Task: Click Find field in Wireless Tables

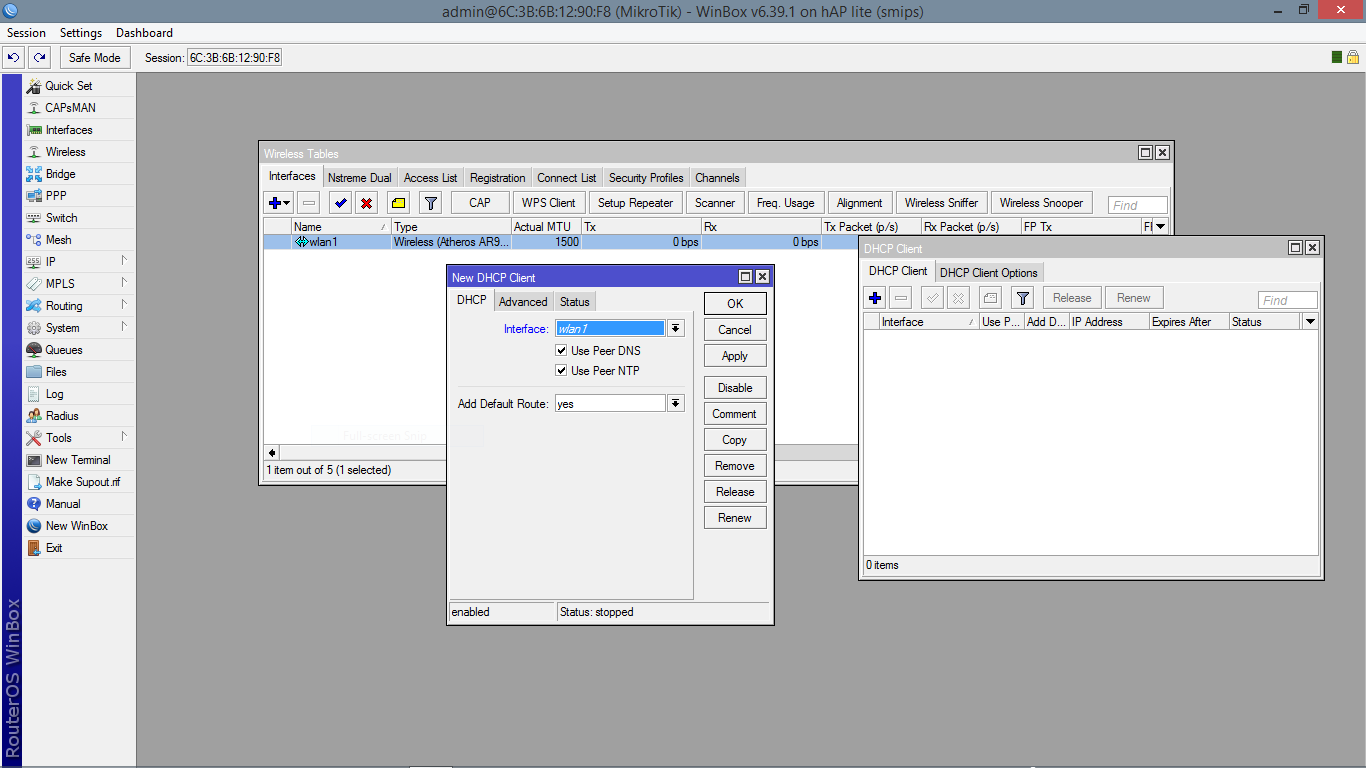Action: pos(1137,205)
